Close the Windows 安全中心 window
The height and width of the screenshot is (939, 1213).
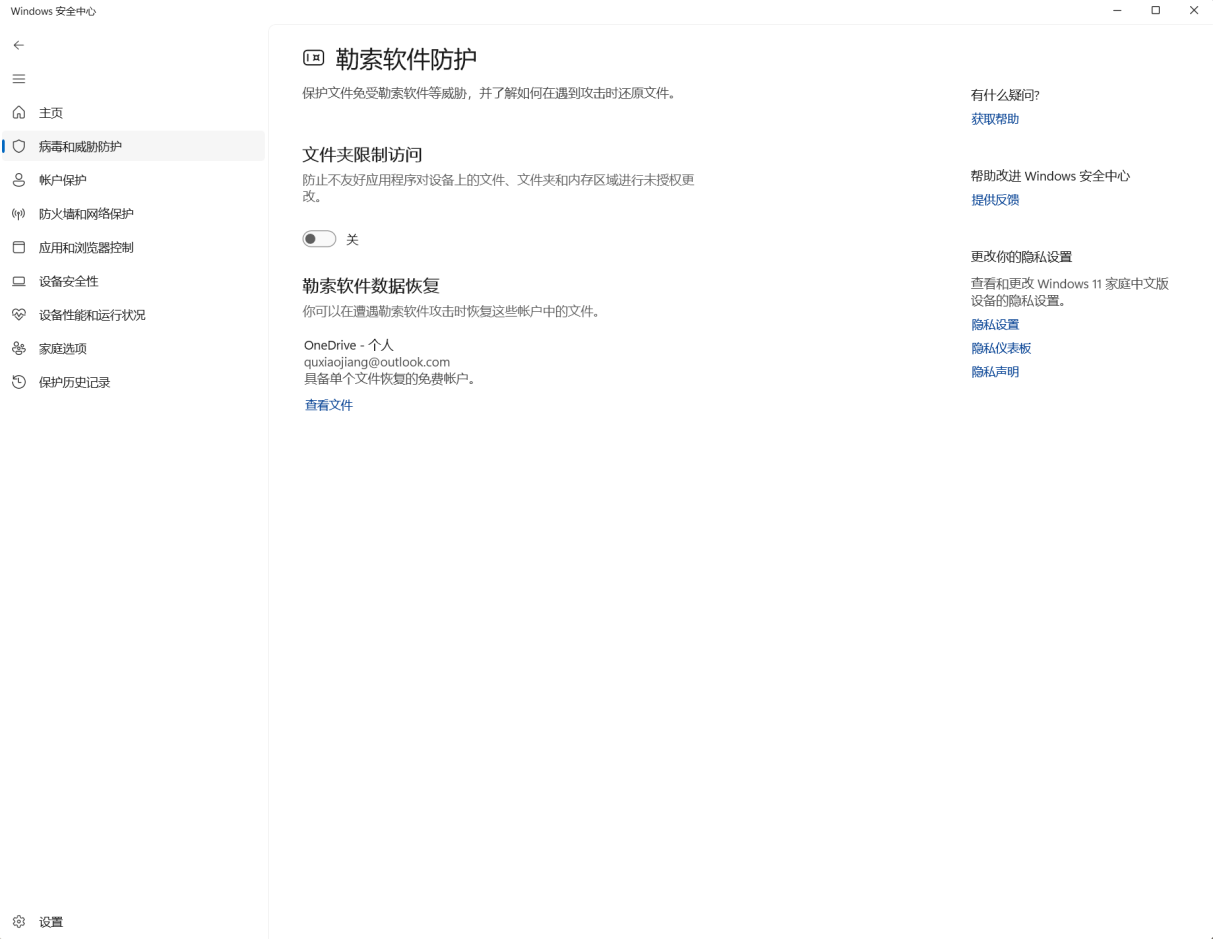coord(1194,11)
